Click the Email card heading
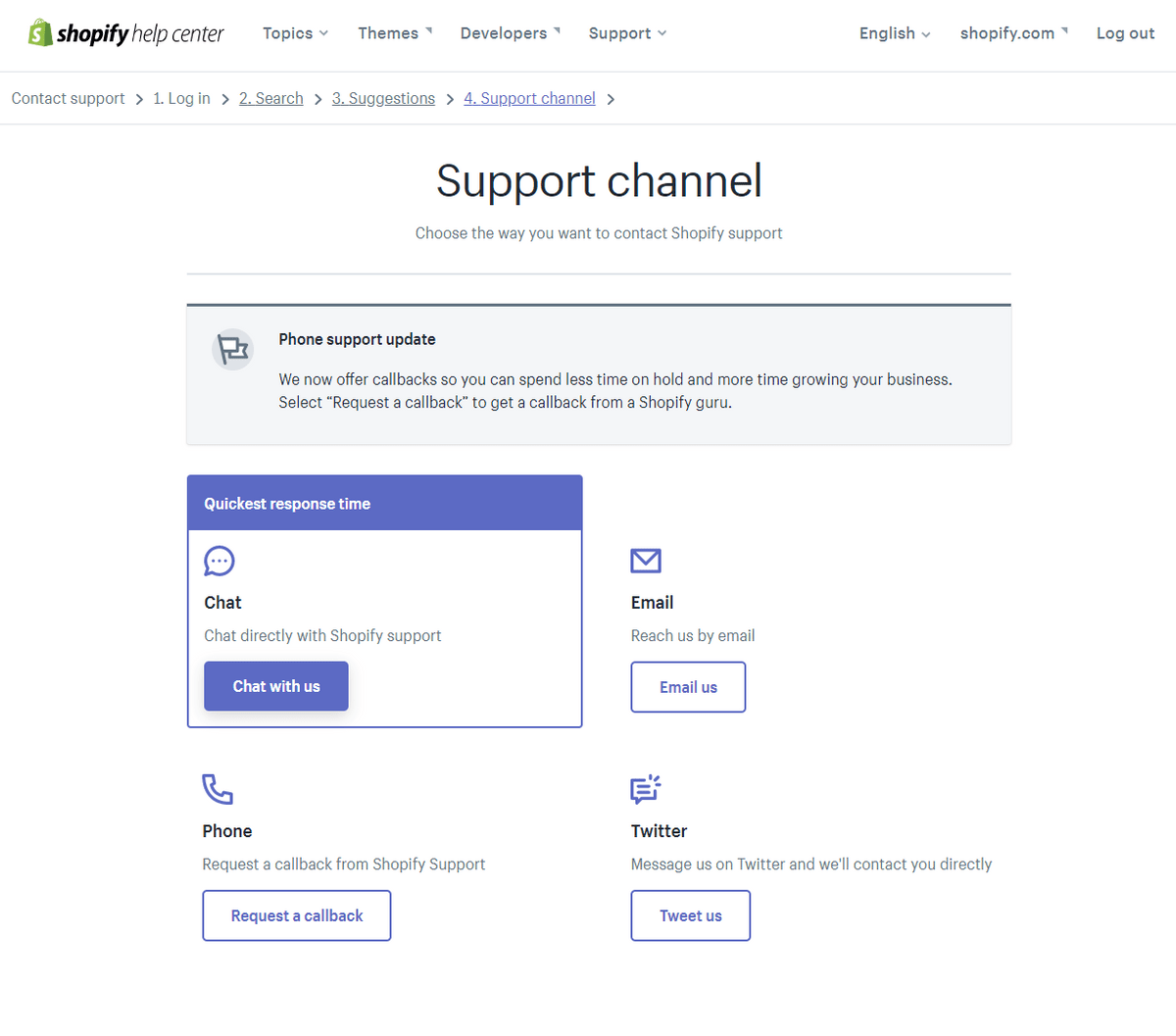 652,603
